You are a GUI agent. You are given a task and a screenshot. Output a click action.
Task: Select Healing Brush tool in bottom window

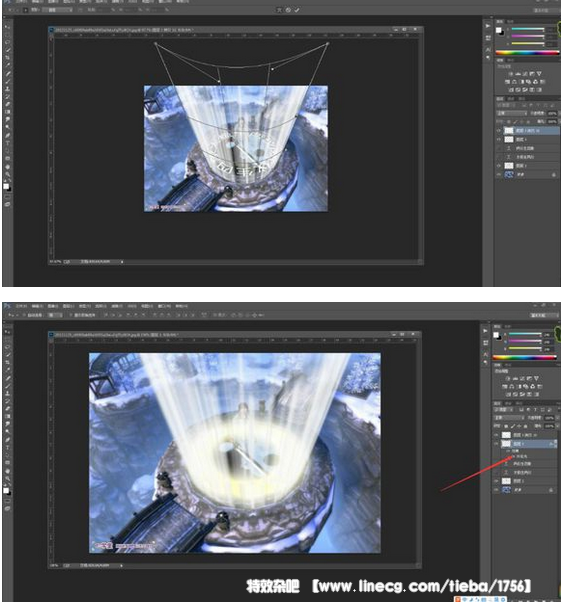[8, 378]
